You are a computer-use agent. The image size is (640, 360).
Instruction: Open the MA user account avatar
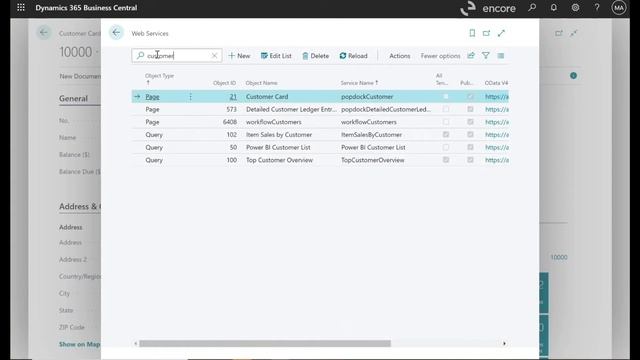[618, 7]
